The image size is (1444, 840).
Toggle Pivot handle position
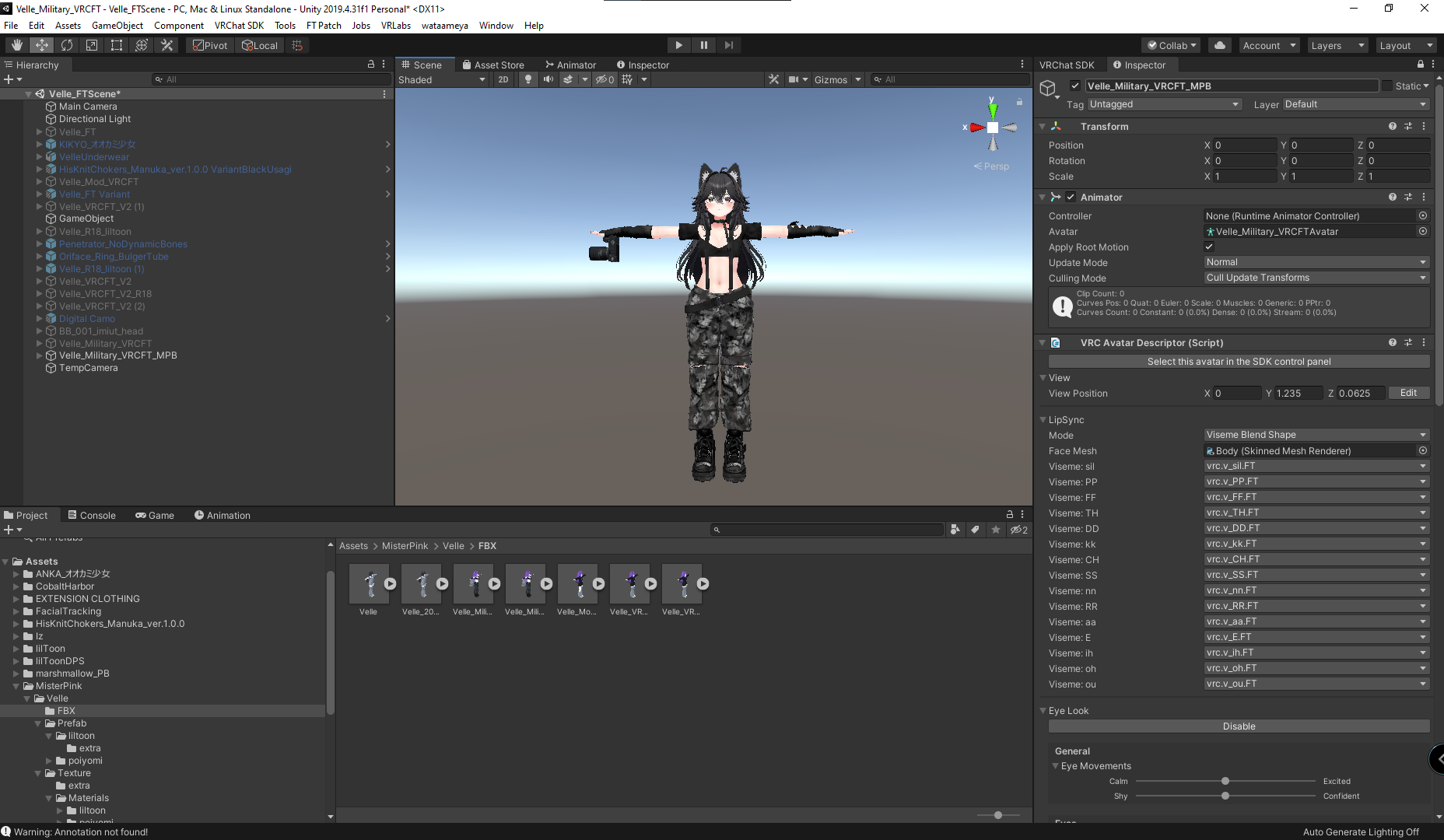point(210,45)
